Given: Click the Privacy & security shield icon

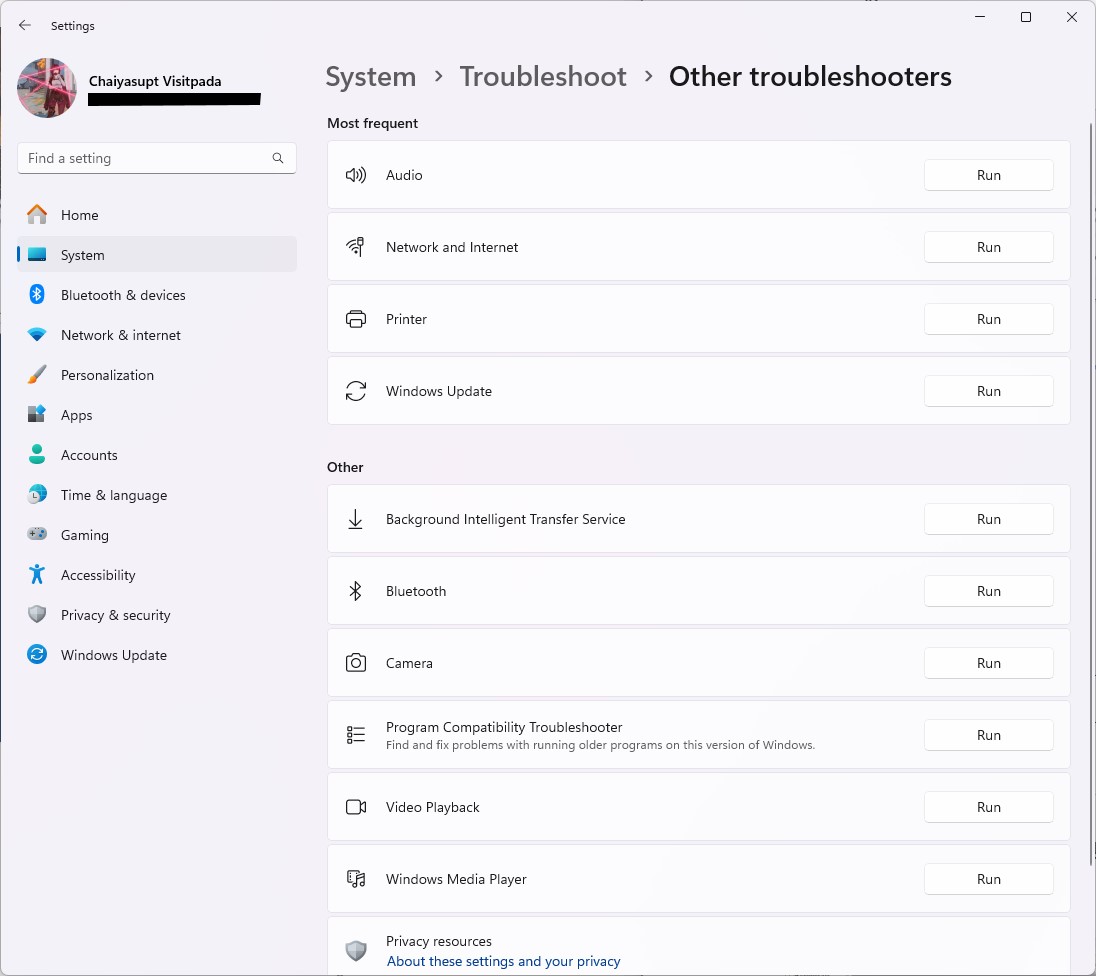Looking at the screenshot, I should pyautogui.click(x=37, y=615).
